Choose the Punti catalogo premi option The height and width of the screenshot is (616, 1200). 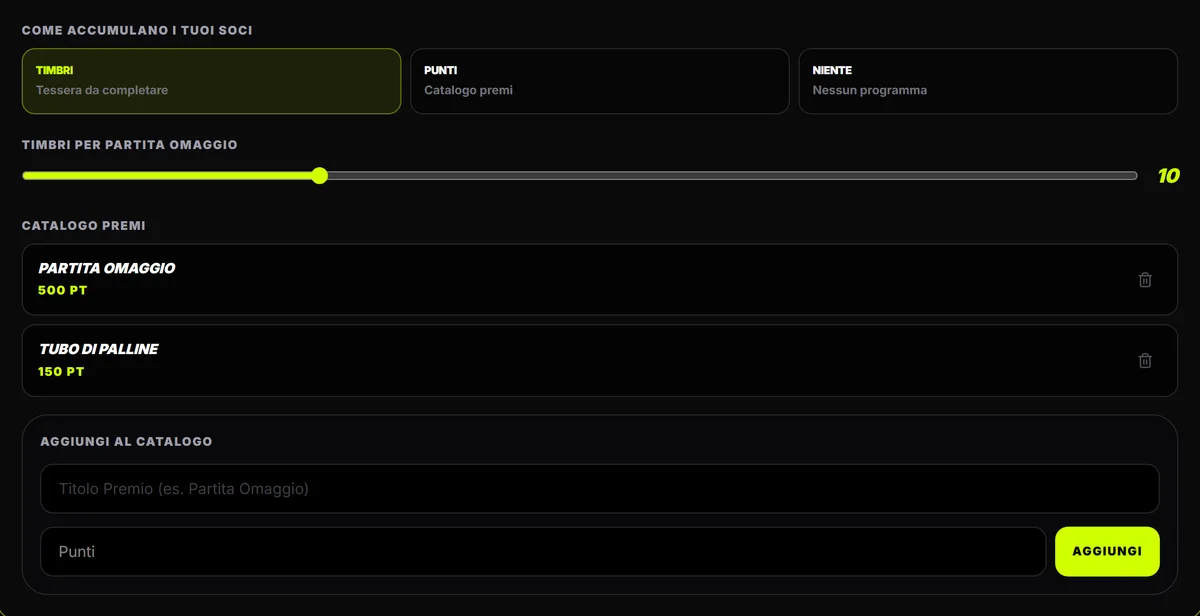point(599,81)
